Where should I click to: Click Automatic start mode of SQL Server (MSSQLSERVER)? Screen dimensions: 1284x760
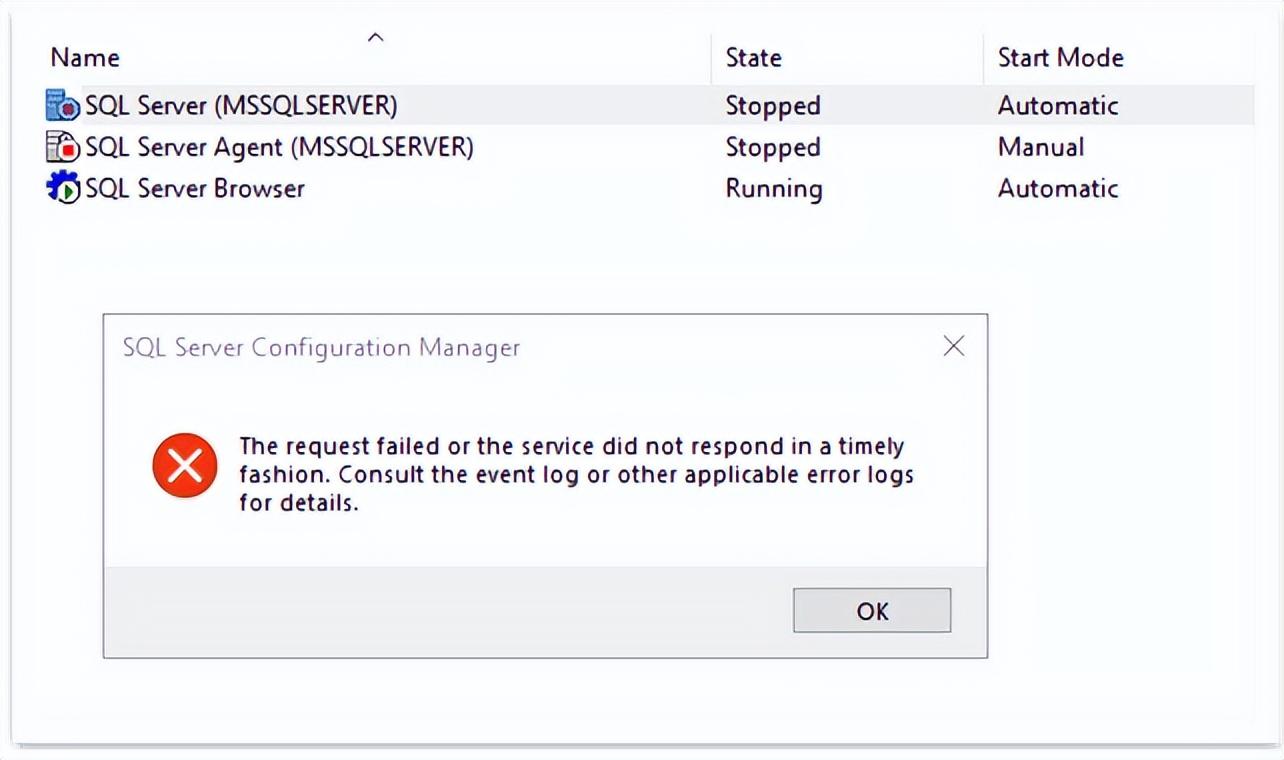[1058, 105]
